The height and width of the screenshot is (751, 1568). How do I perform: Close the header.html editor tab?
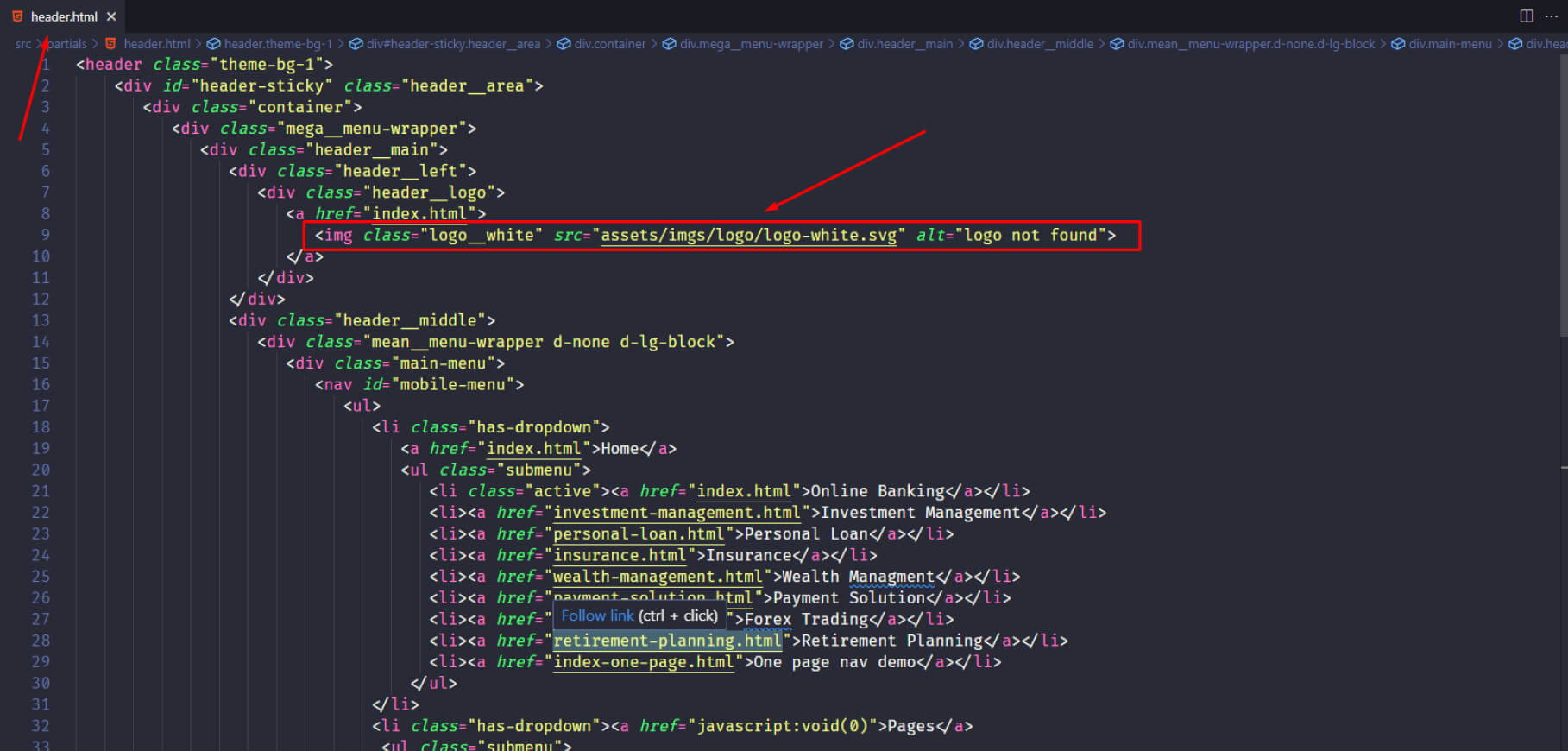coord(111,16)
